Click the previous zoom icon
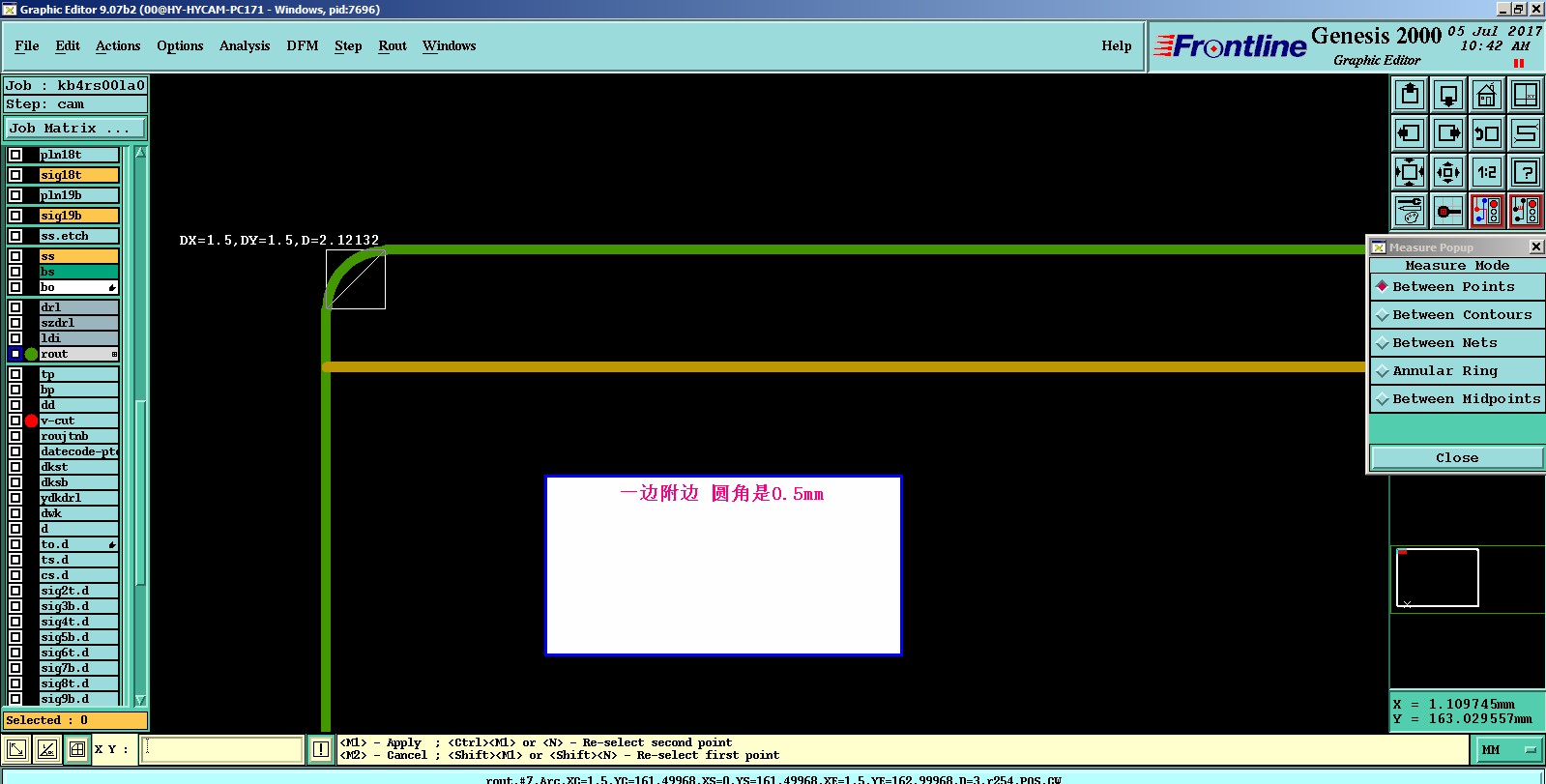Viewport: 1546px width, 784px height. point(1487,133)
